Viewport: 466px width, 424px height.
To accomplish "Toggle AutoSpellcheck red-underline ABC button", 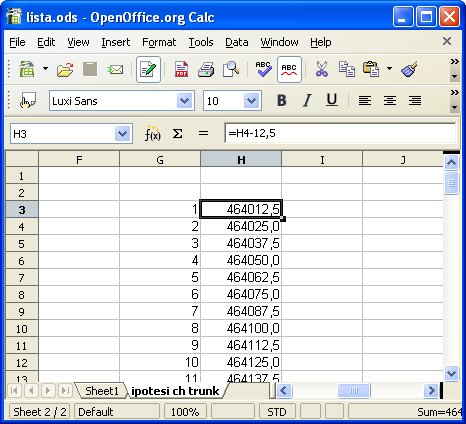I will tap(289, 69).
